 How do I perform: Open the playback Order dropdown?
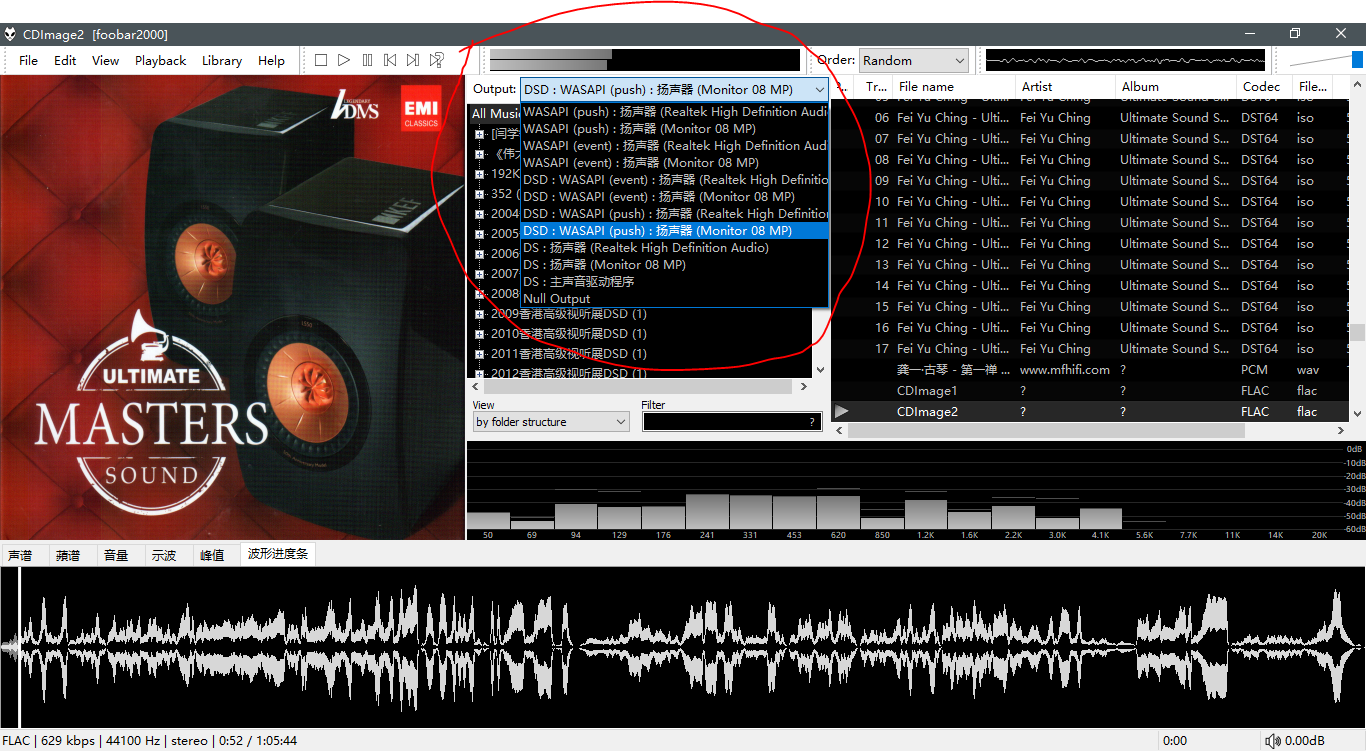[x=914, y=61]
